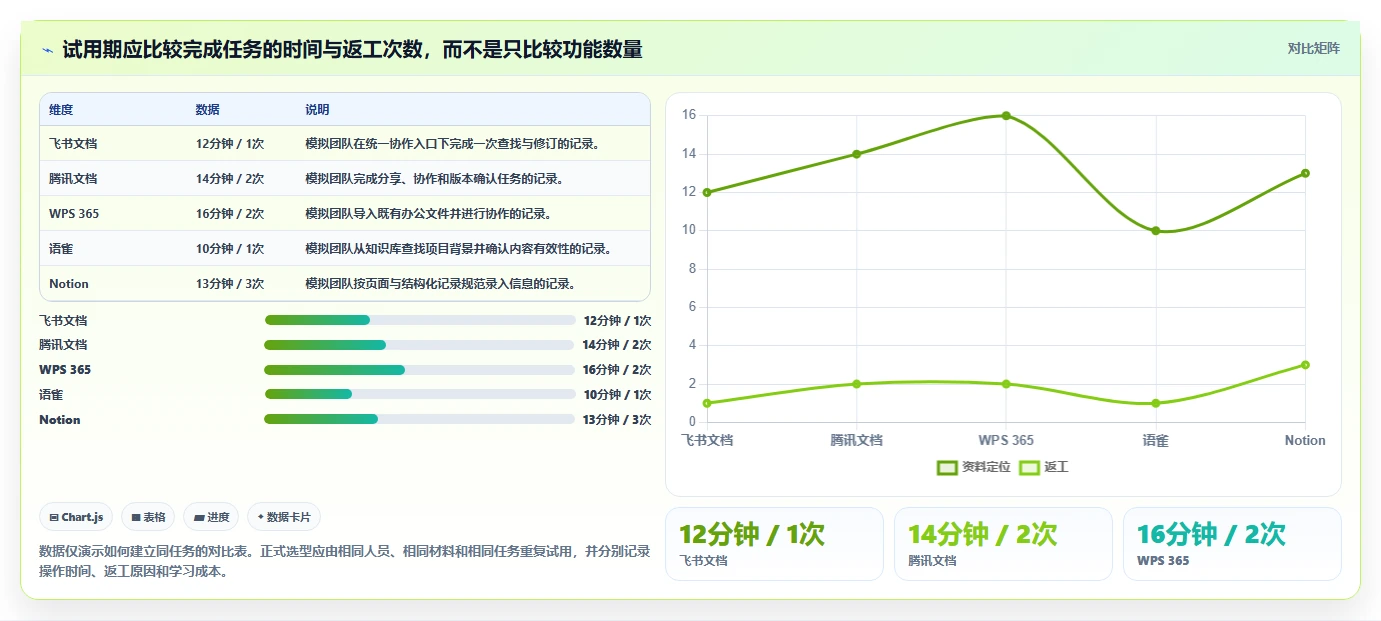Open the 16分钟 / 2次 WPS 365 data card
The height and width of the screenshot is (621, 1381).
pyautogui.click(x=1232, y=544)
